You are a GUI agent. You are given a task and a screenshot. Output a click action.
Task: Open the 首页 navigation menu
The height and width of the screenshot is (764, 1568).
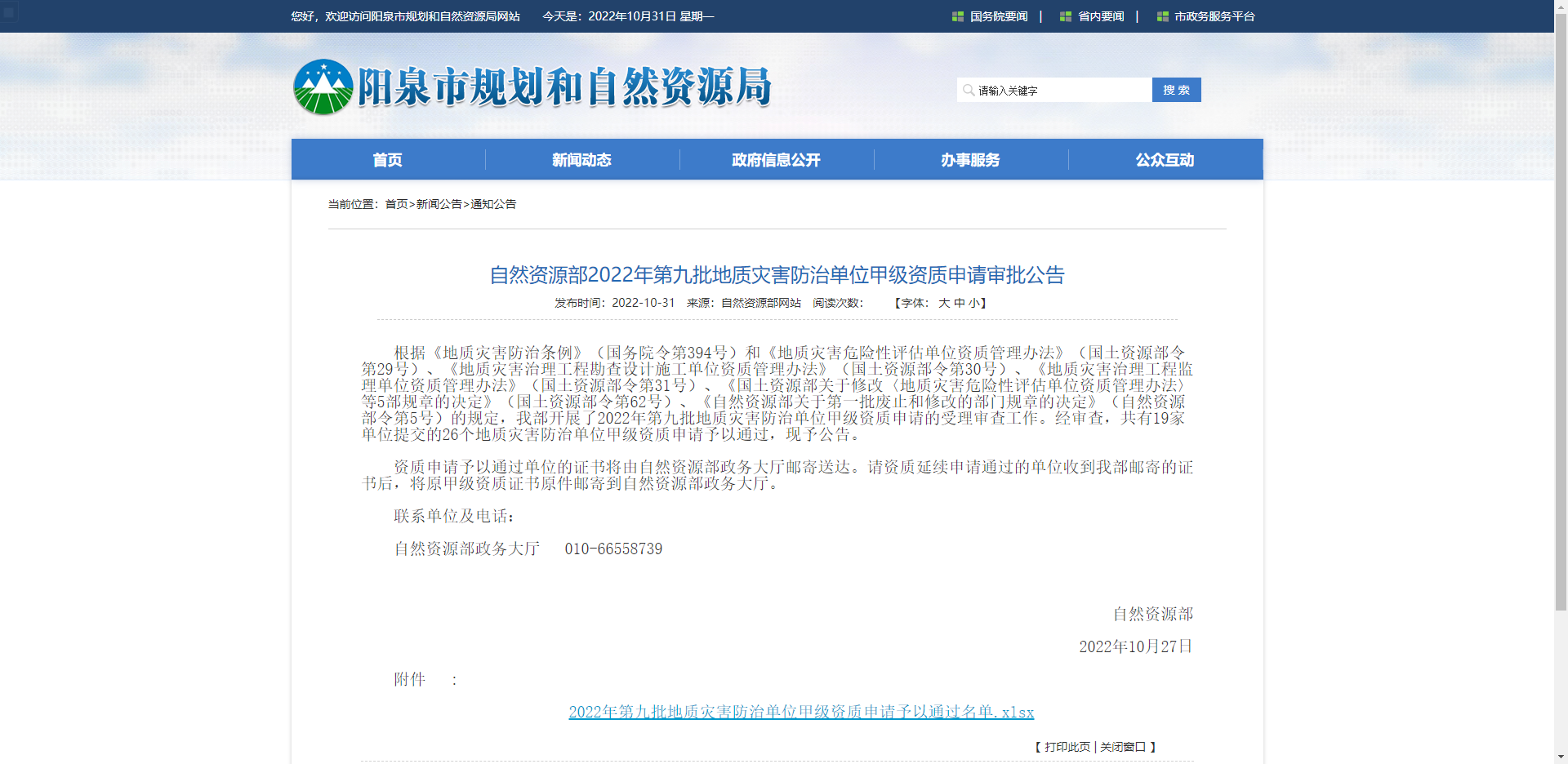(x=386, y=159)
